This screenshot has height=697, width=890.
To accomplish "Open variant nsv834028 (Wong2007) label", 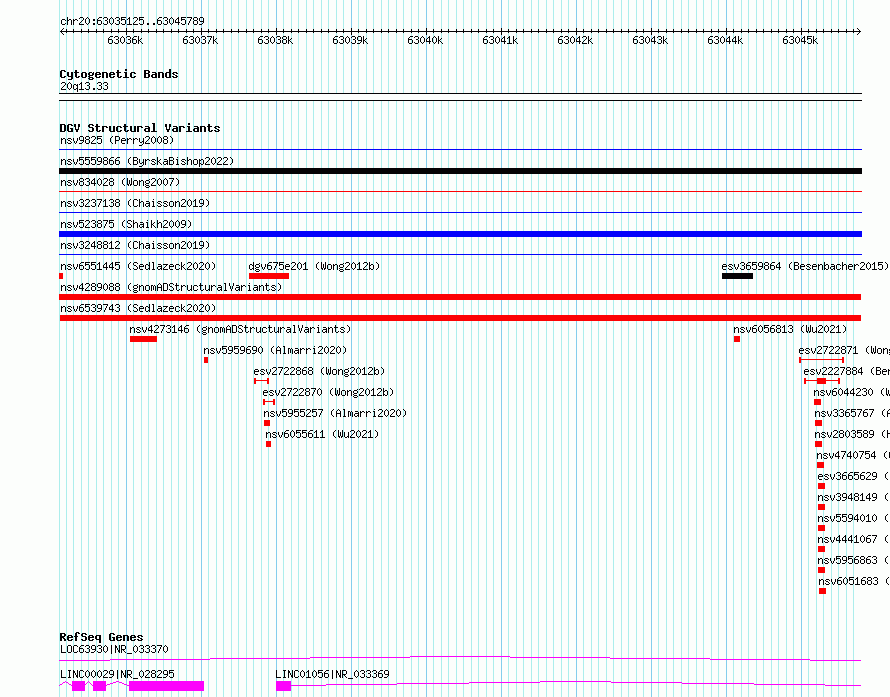I will pyautogui.click(x=120, y=182).
